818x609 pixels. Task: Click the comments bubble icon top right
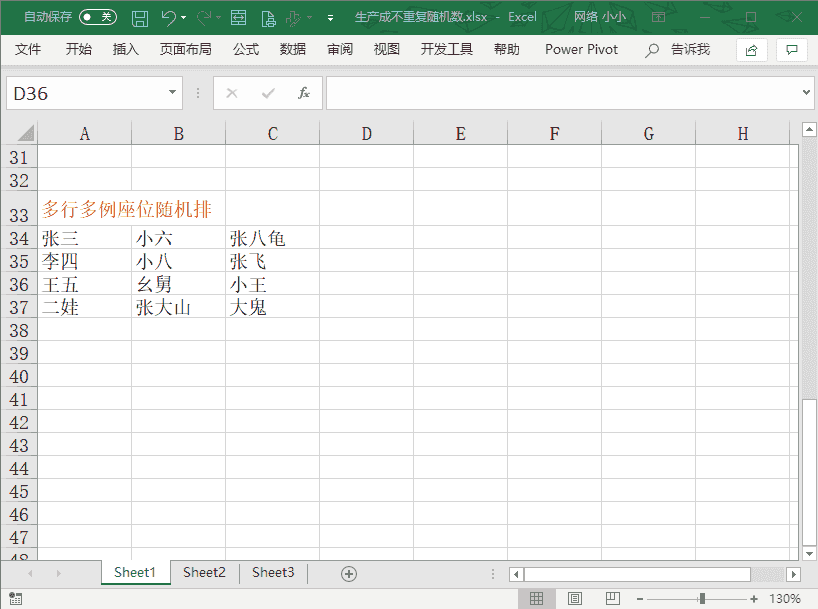pos(793,48)
